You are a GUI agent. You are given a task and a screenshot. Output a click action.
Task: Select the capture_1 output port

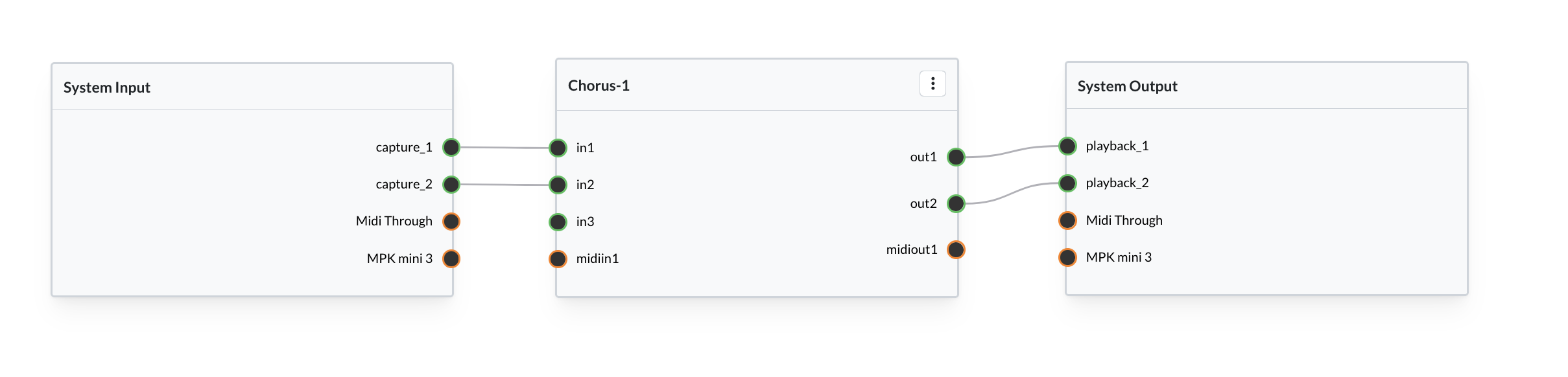pos(451,147)
